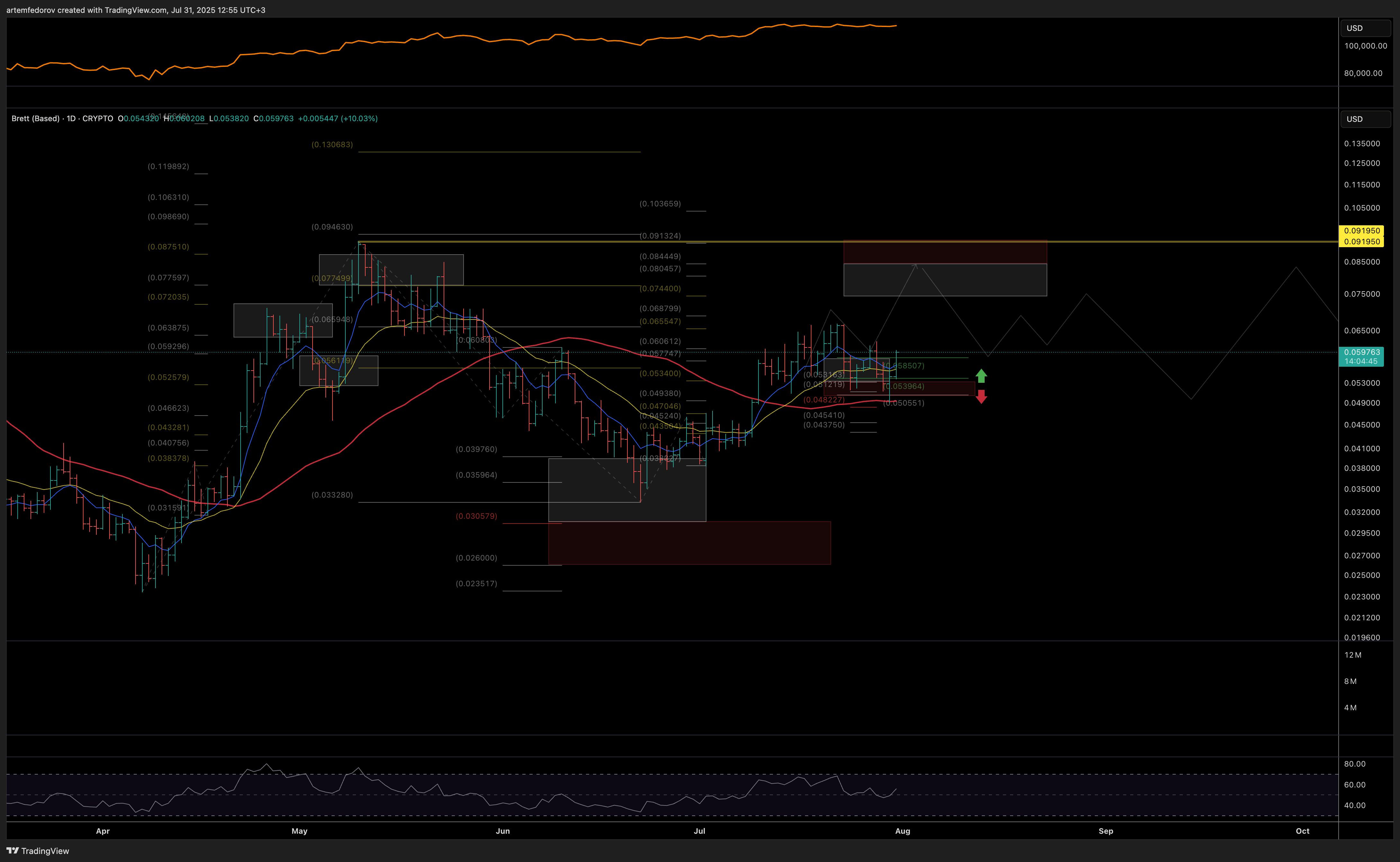Click the dark red supply zone below the 0.091950 line

(945, 253)
